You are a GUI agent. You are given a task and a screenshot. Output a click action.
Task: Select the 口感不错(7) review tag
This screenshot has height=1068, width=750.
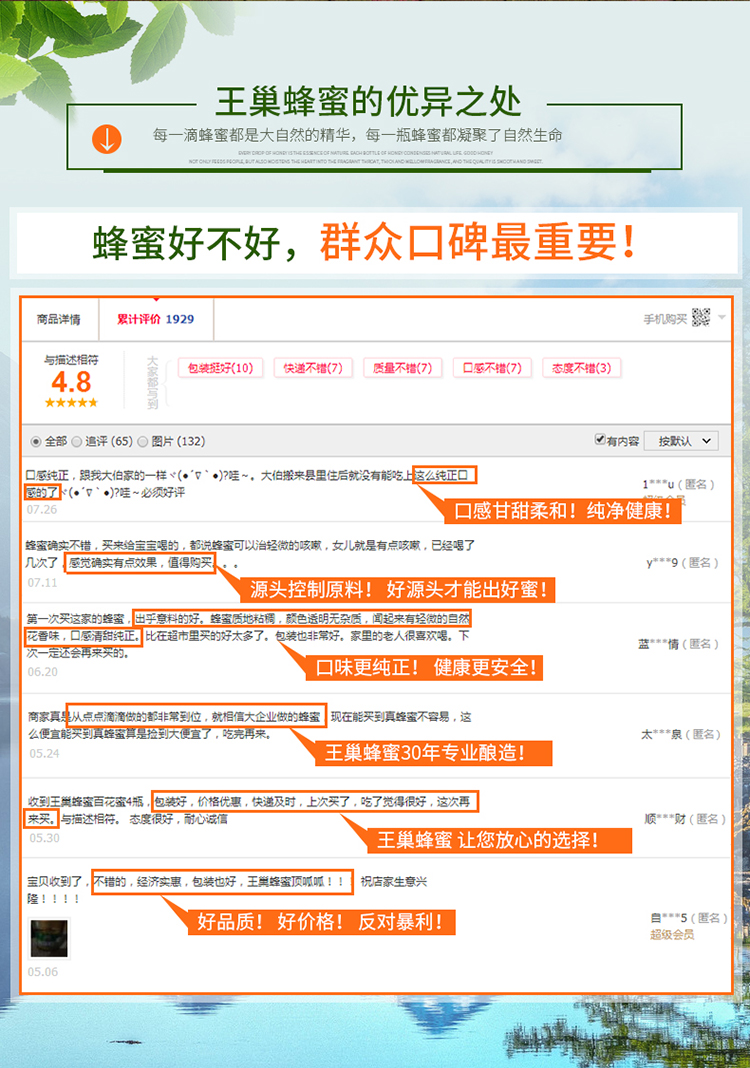tap(492, 368)
